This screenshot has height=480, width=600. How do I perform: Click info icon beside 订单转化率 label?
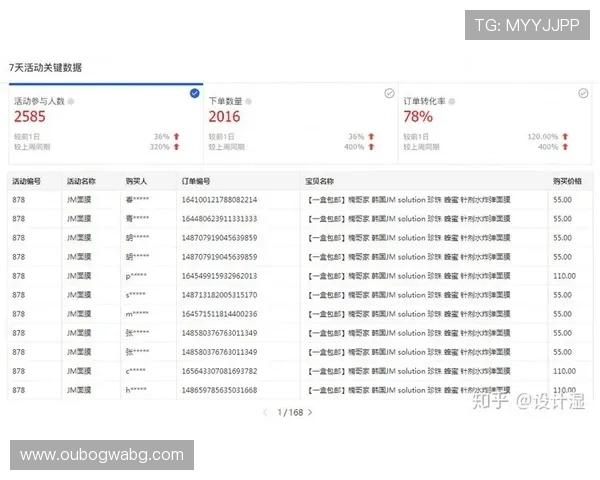click(452, 101)
